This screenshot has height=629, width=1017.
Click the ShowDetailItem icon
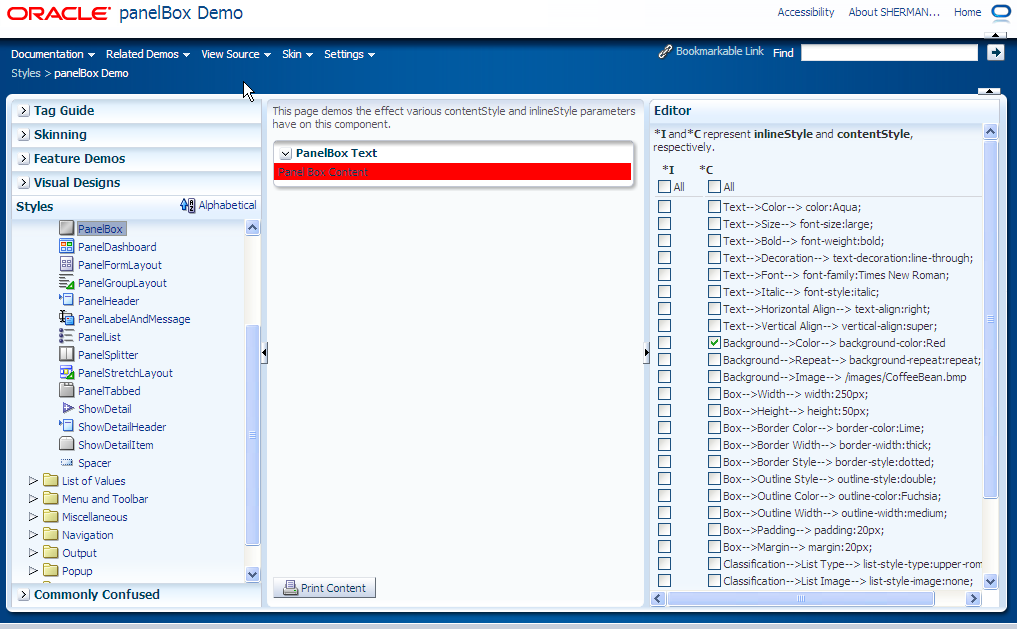click(66, 444)
